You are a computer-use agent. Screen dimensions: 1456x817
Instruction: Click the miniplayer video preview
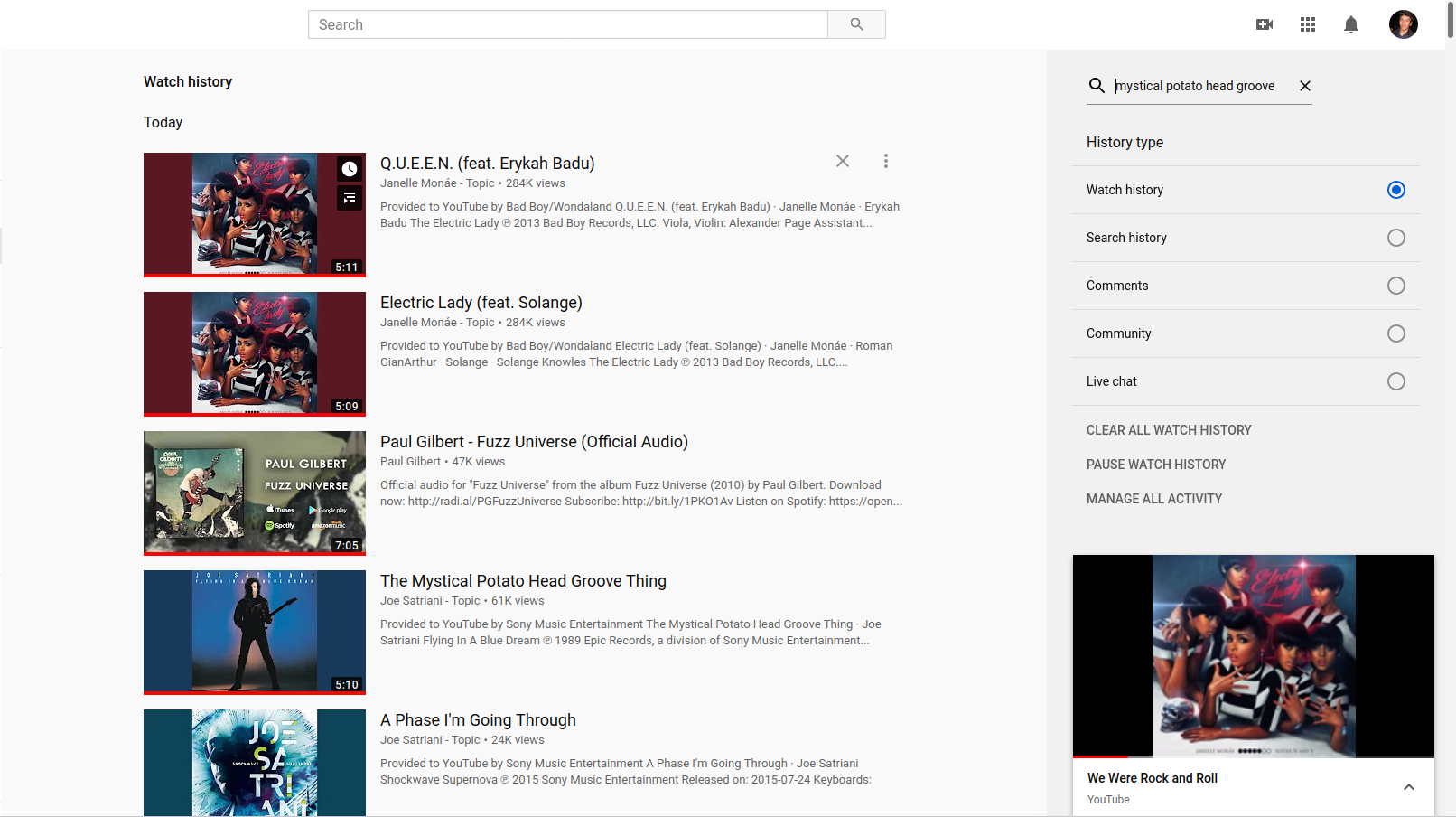point(1254,655)
